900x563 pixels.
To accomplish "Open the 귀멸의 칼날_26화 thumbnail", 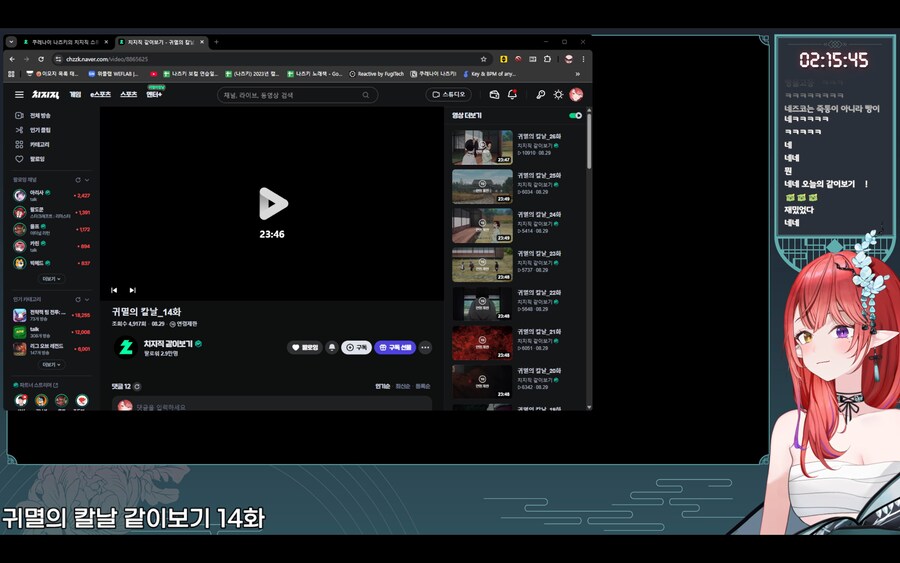I will pos(482,147).
